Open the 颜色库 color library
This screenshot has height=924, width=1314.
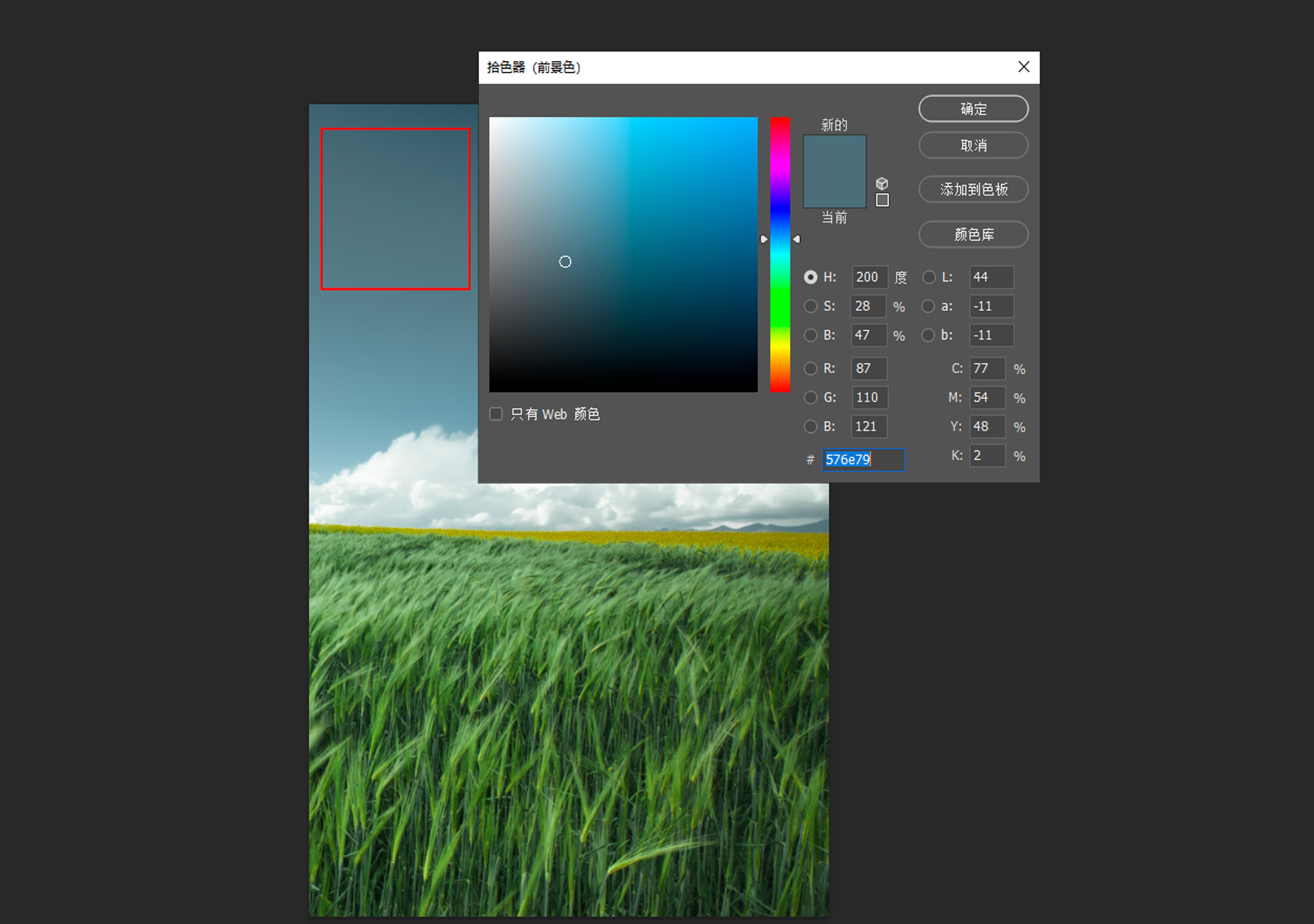(973, 234)
